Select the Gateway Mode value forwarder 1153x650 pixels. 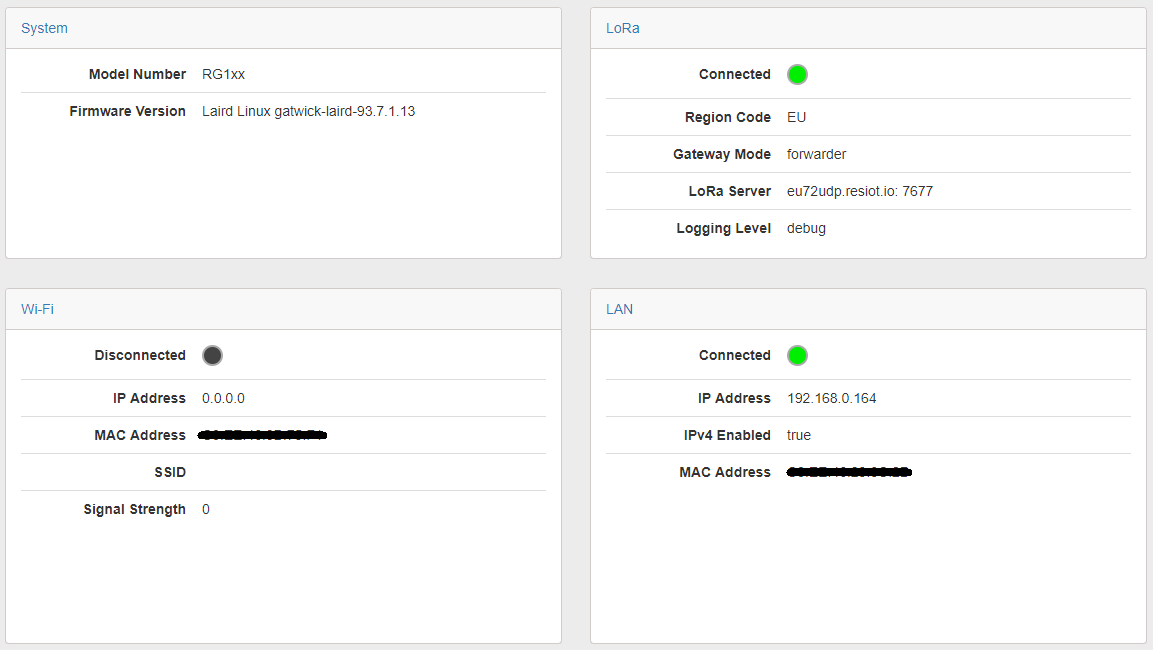coord(816,154)
